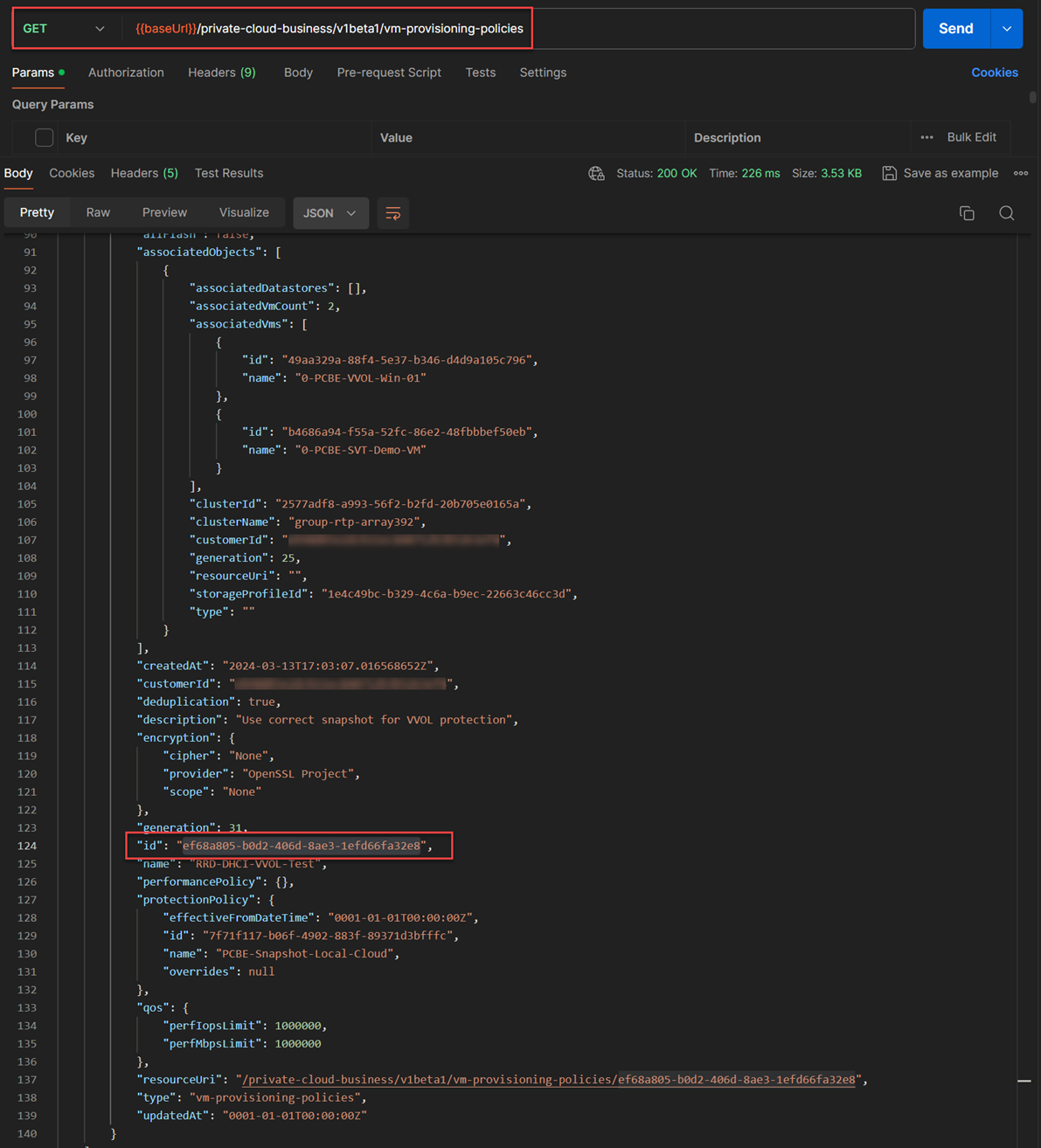The width and height of the screenshot is (1041, 1148).
Task: Click the Send request button
Action: tap(955, 29)
